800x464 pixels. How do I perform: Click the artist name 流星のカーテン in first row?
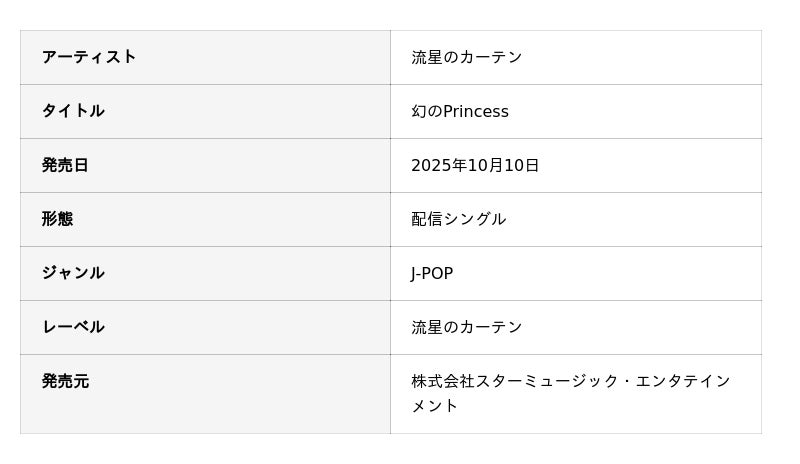(x=466, y=57)
